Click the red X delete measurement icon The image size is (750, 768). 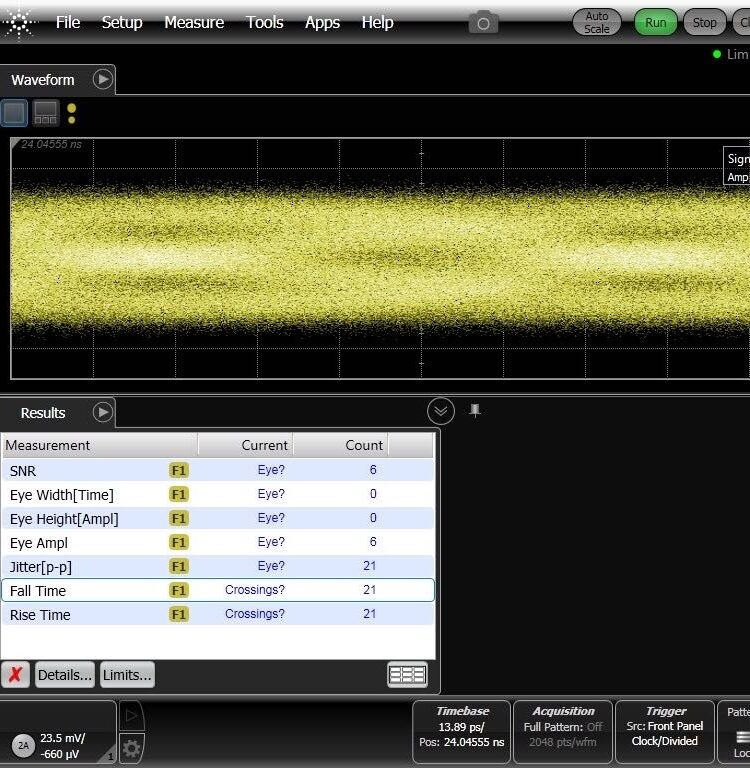(15, 675)
